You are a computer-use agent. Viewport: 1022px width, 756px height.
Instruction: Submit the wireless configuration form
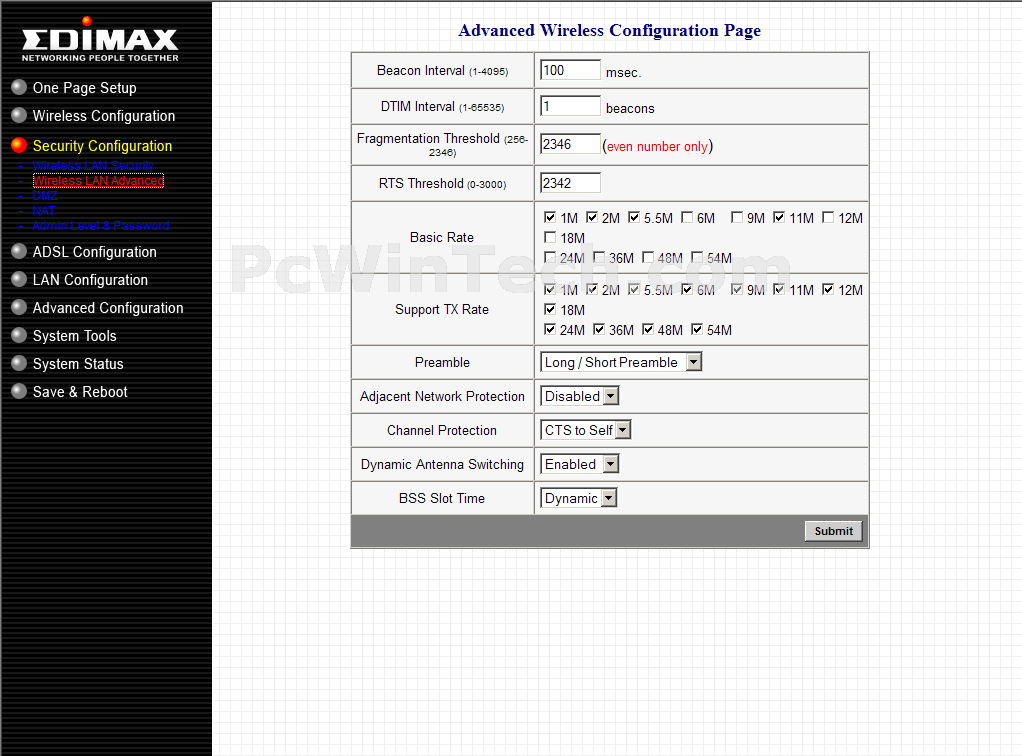pyautogui.click(x=833, y=531)
